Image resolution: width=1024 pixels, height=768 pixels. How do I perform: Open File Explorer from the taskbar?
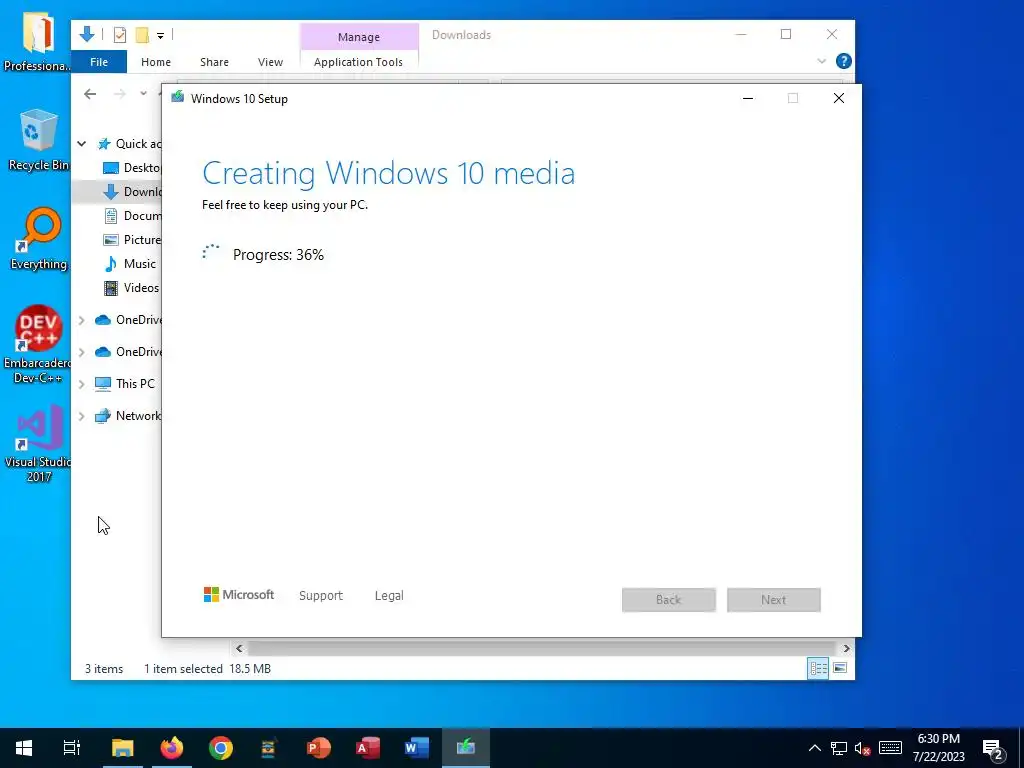122,748
